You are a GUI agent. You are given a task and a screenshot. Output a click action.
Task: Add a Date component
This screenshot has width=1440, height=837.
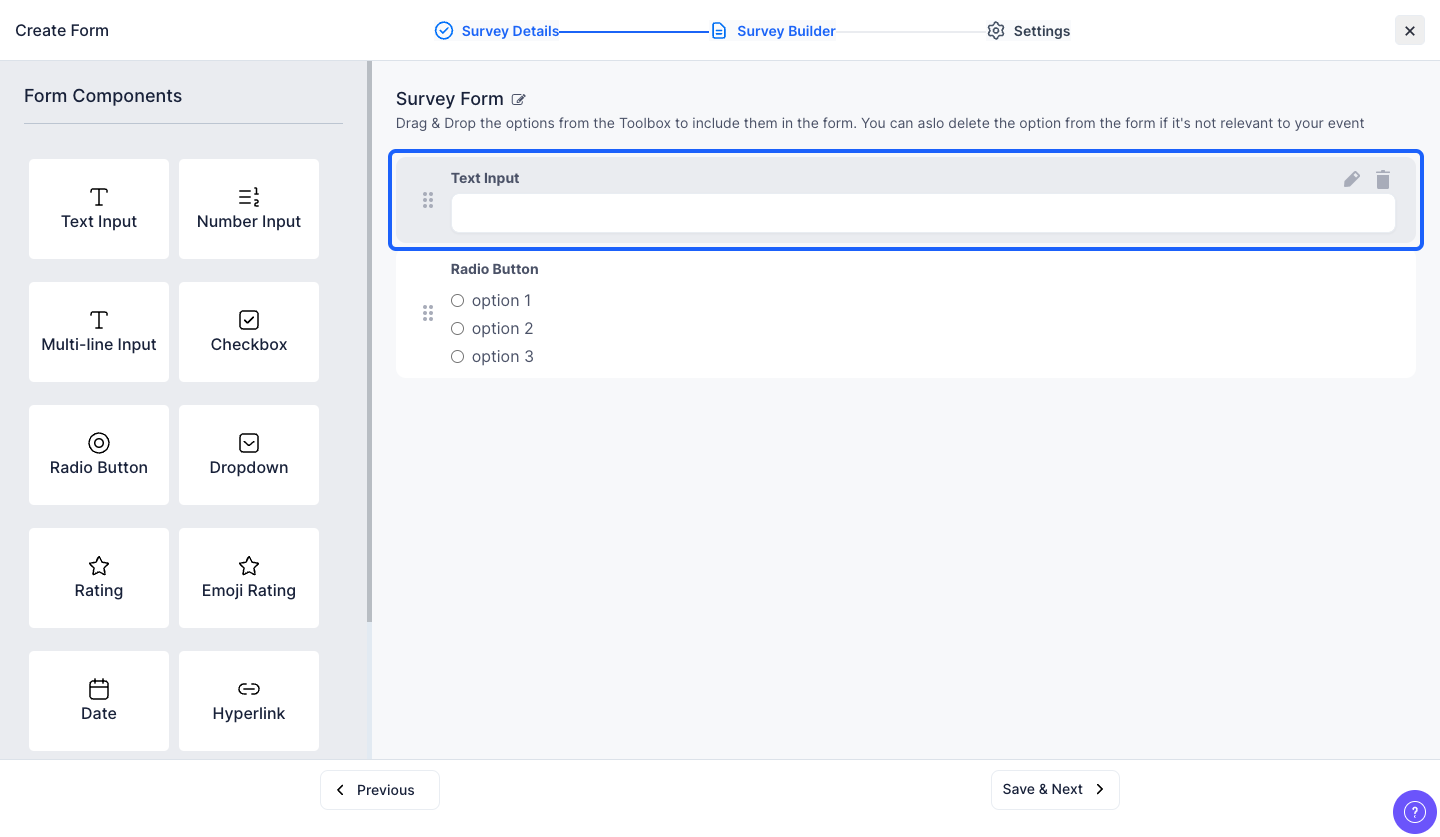click(x=99, y=701)
